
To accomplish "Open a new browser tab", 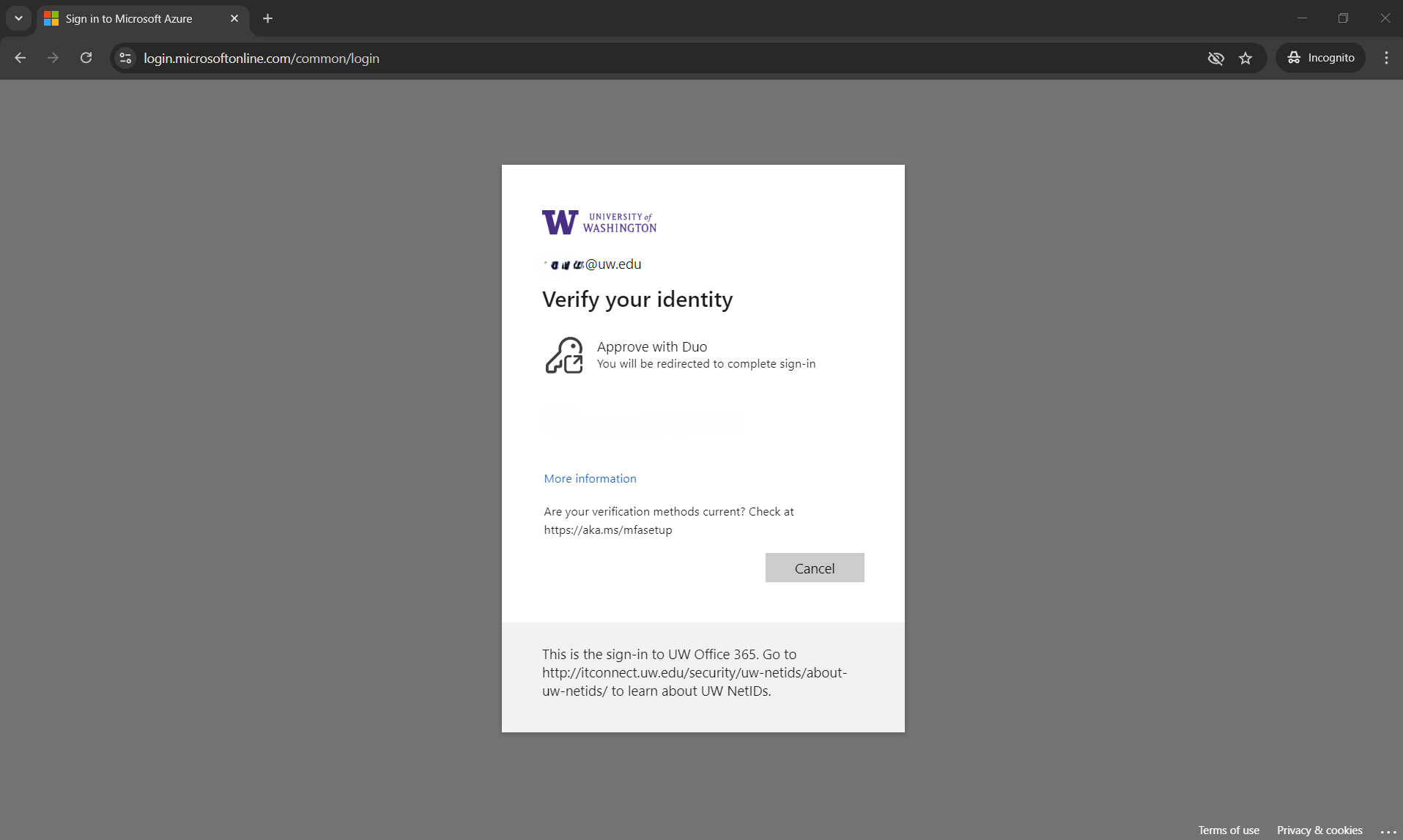I will 267,18.
